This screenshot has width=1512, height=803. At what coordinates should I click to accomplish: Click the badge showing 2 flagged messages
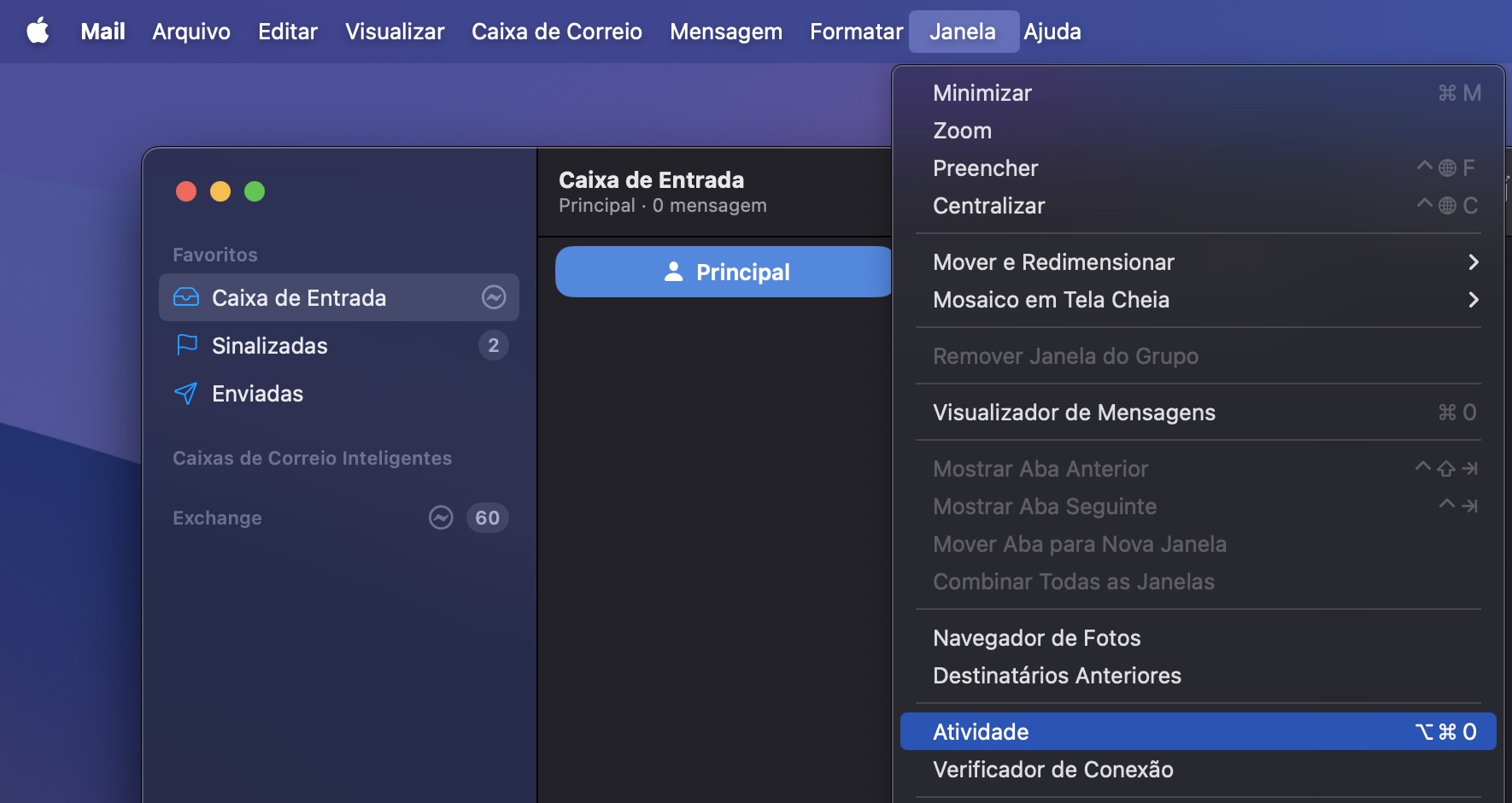[495, 345]
